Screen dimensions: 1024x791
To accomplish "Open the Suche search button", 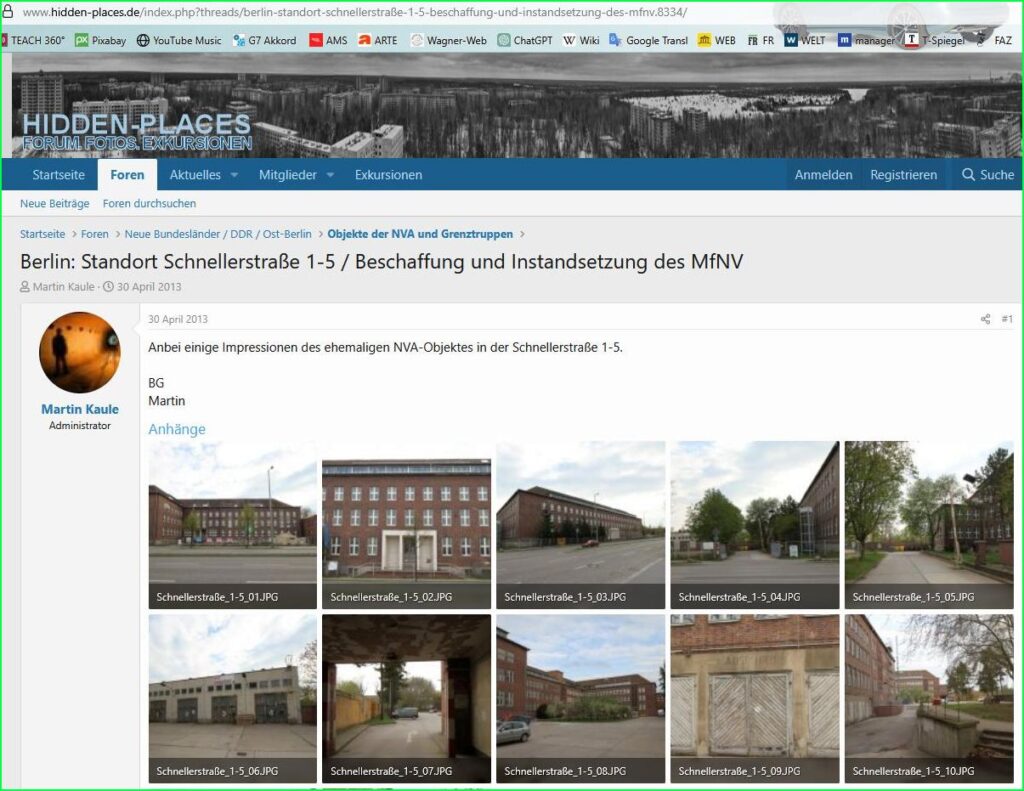I will pyautogui.click(x=987, y=175).
